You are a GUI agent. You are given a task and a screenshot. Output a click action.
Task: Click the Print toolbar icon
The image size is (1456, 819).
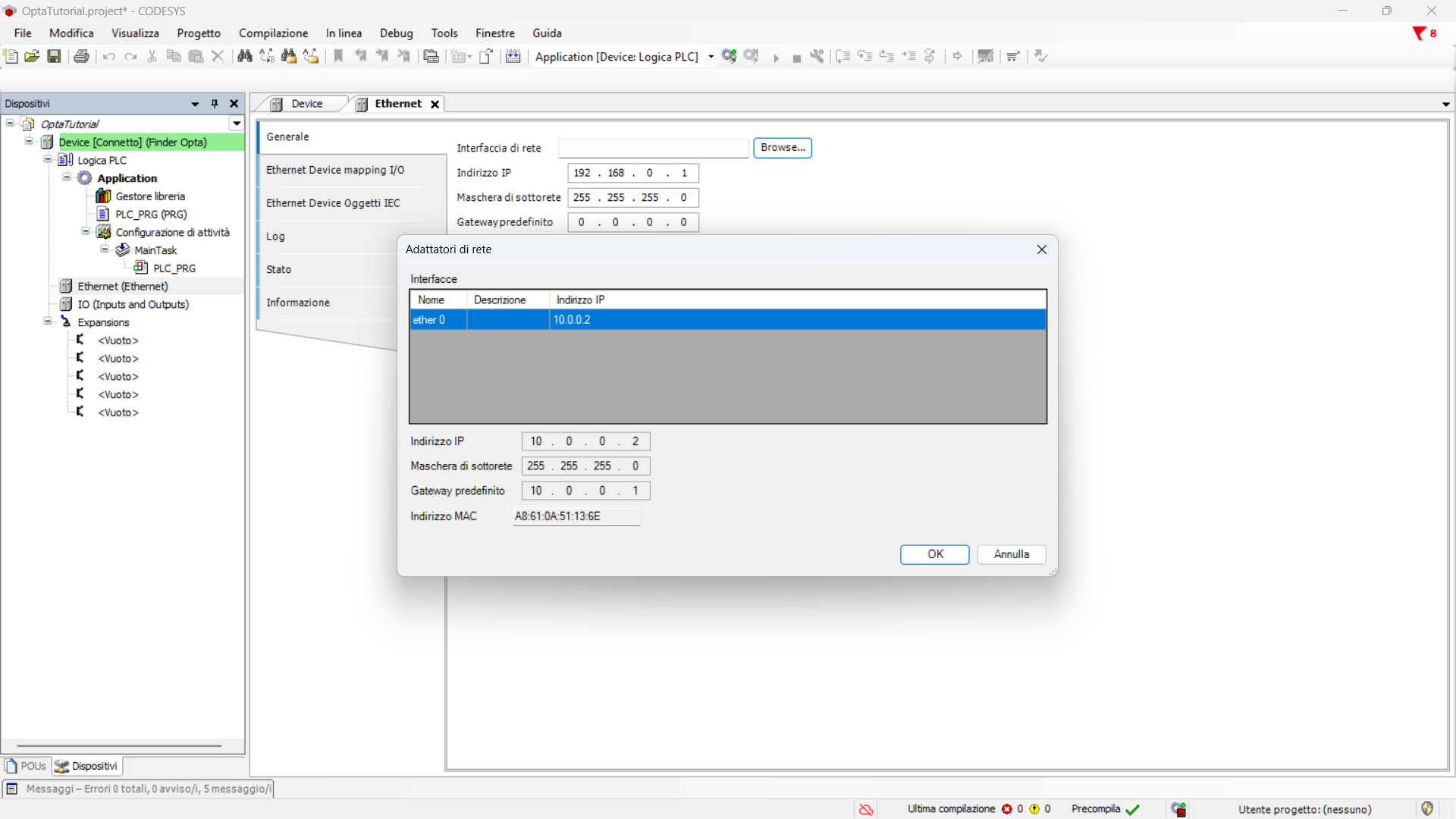tap(81, 56)
